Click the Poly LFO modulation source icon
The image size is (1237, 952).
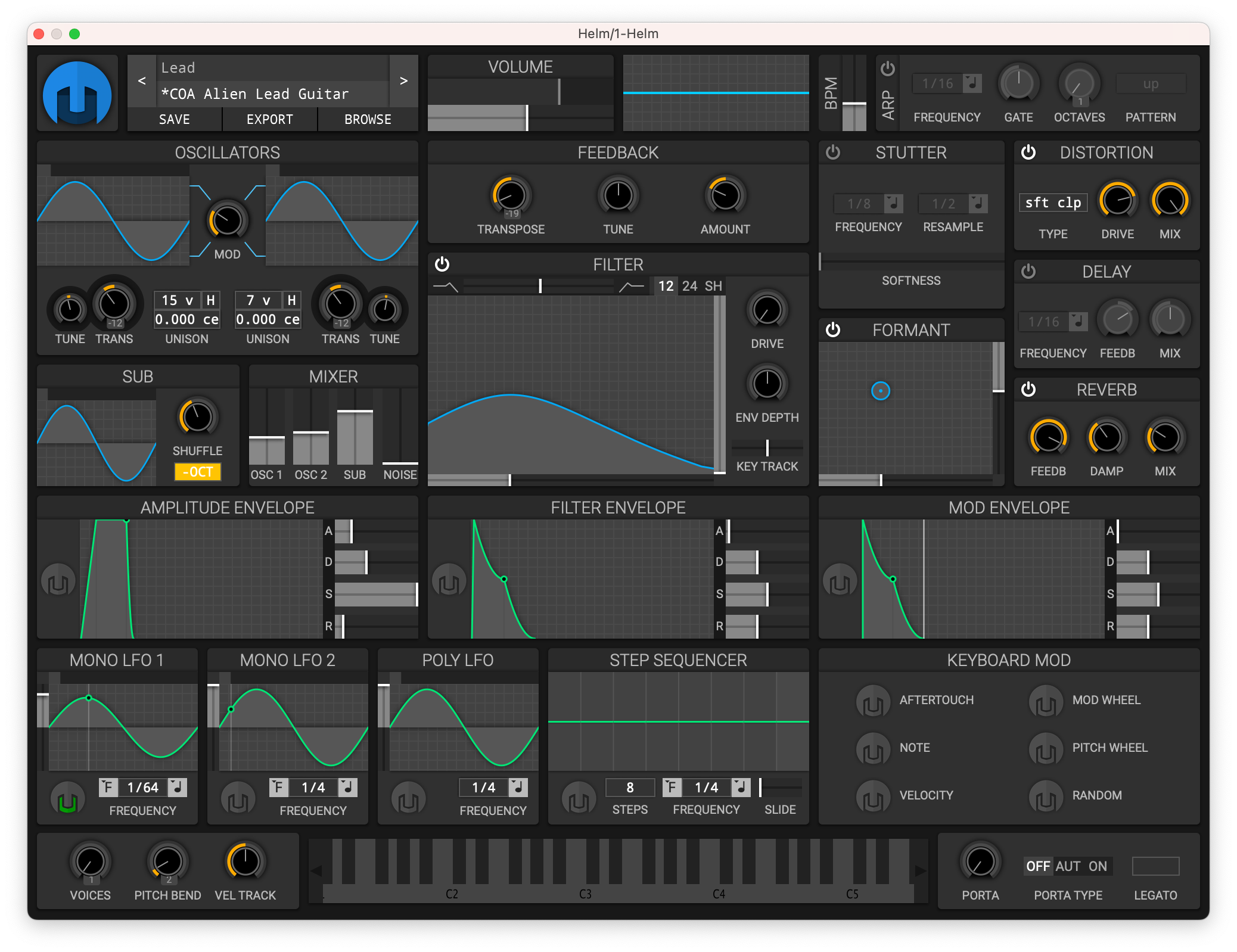point(408,799)
